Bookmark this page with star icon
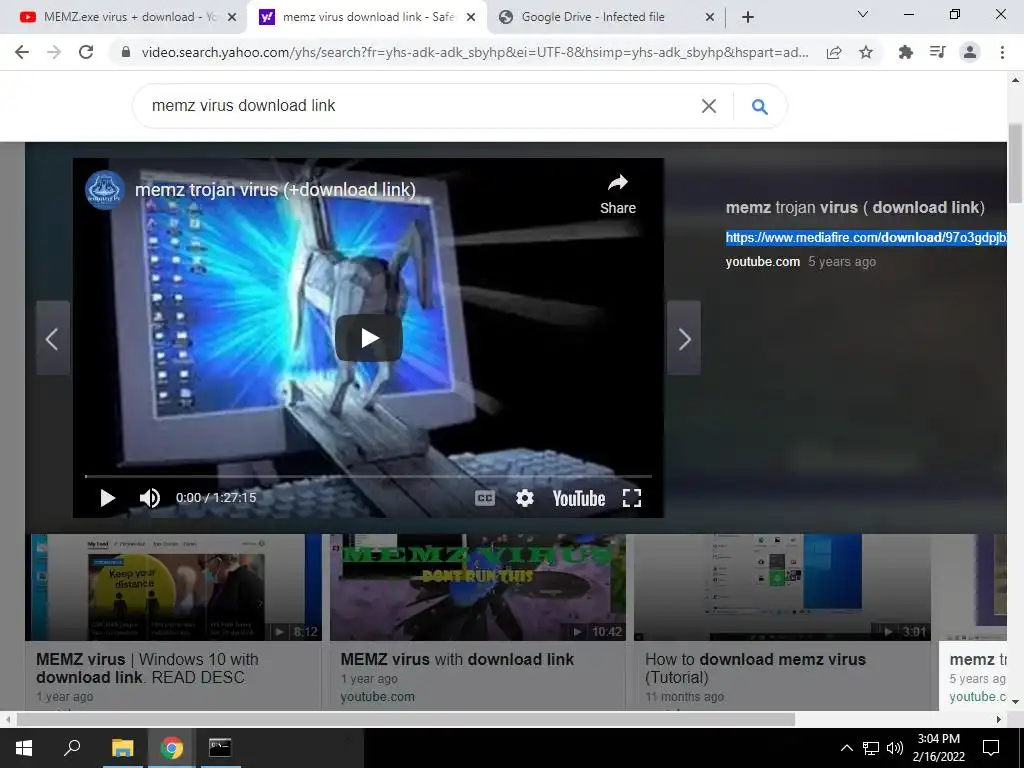Image resolution: width=1024 pixels, height=768 pixels. point(866,53)
